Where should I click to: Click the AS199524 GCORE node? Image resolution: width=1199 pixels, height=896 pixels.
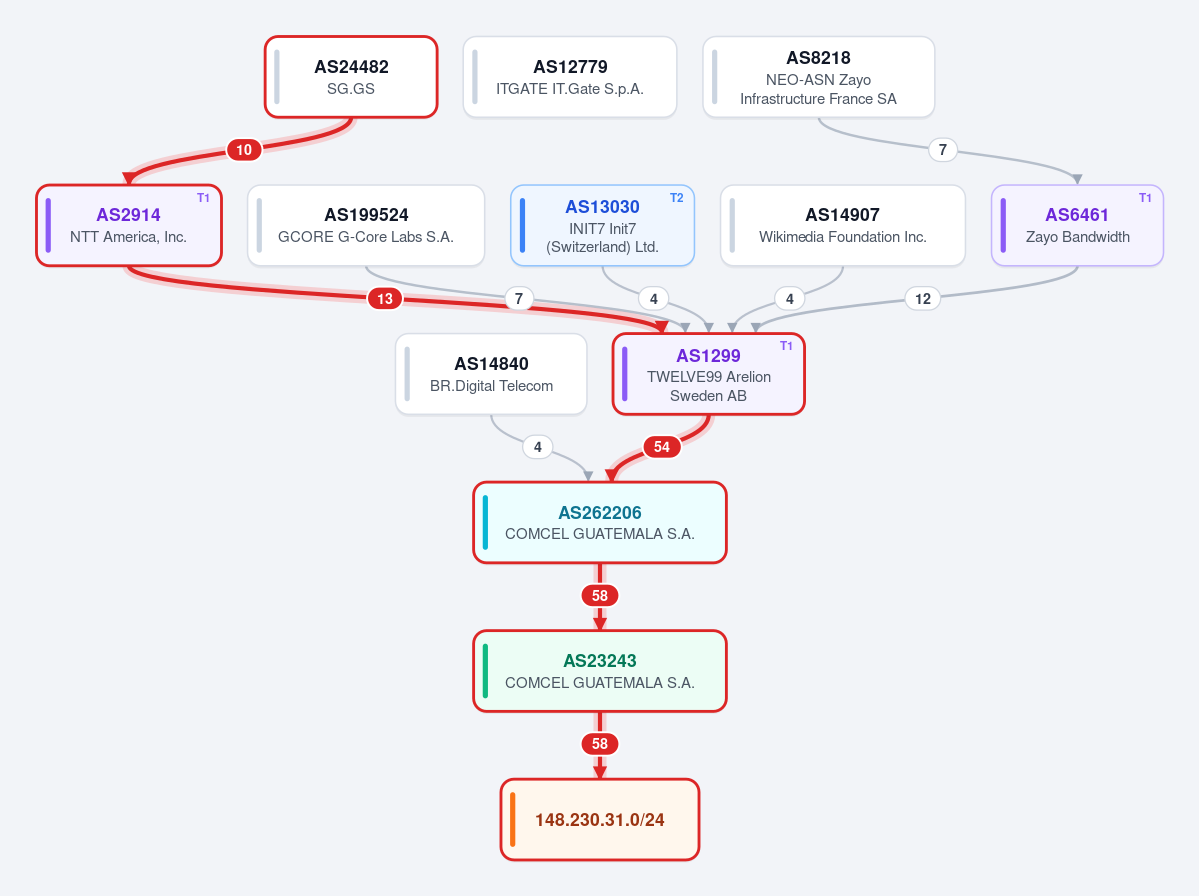[366, 226]
